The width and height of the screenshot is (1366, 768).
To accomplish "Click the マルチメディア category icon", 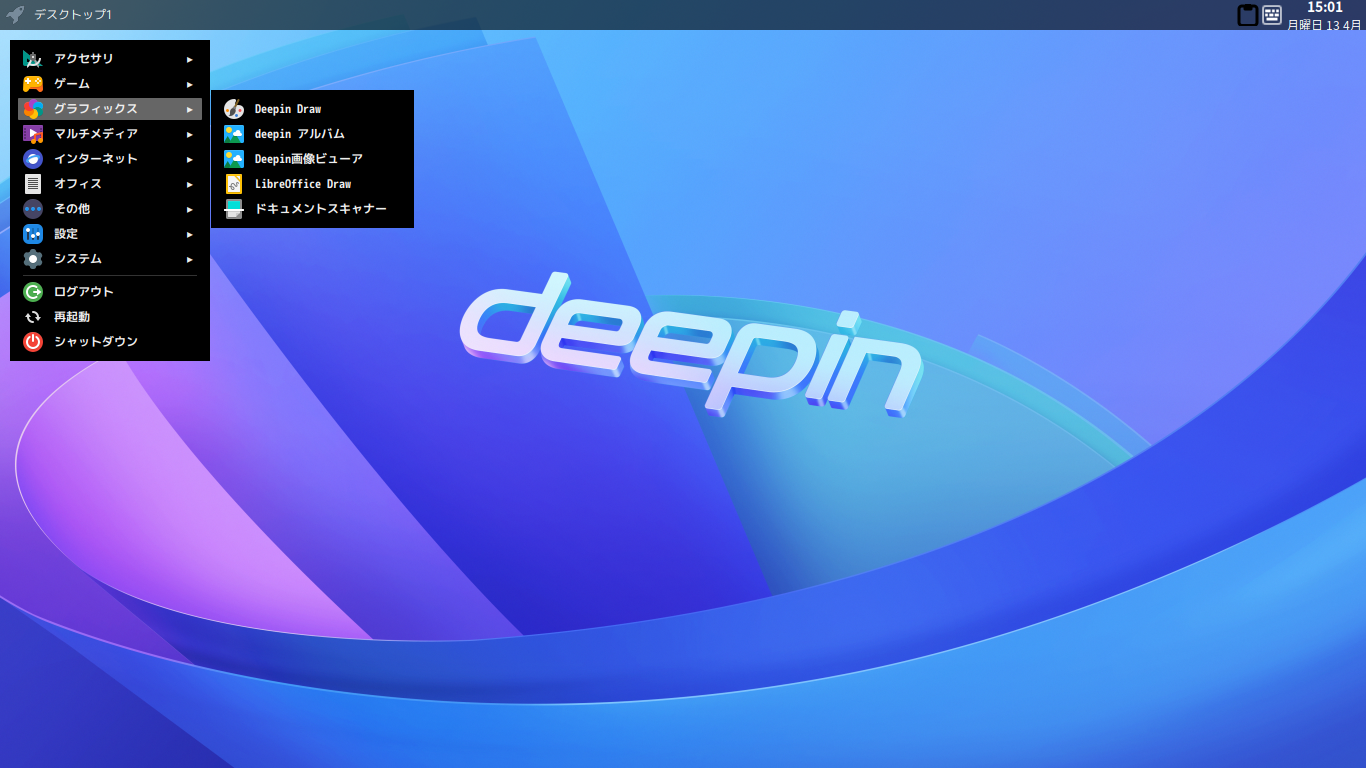I will coord(33,134).
